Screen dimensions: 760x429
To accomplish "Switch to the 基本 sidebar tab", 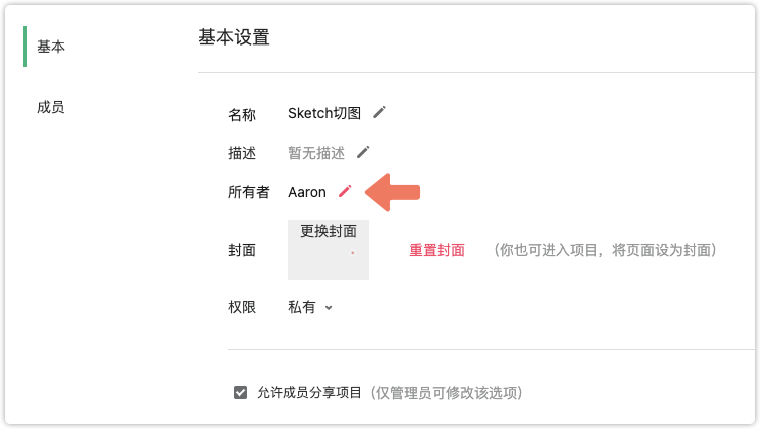I will pos(51,47).
